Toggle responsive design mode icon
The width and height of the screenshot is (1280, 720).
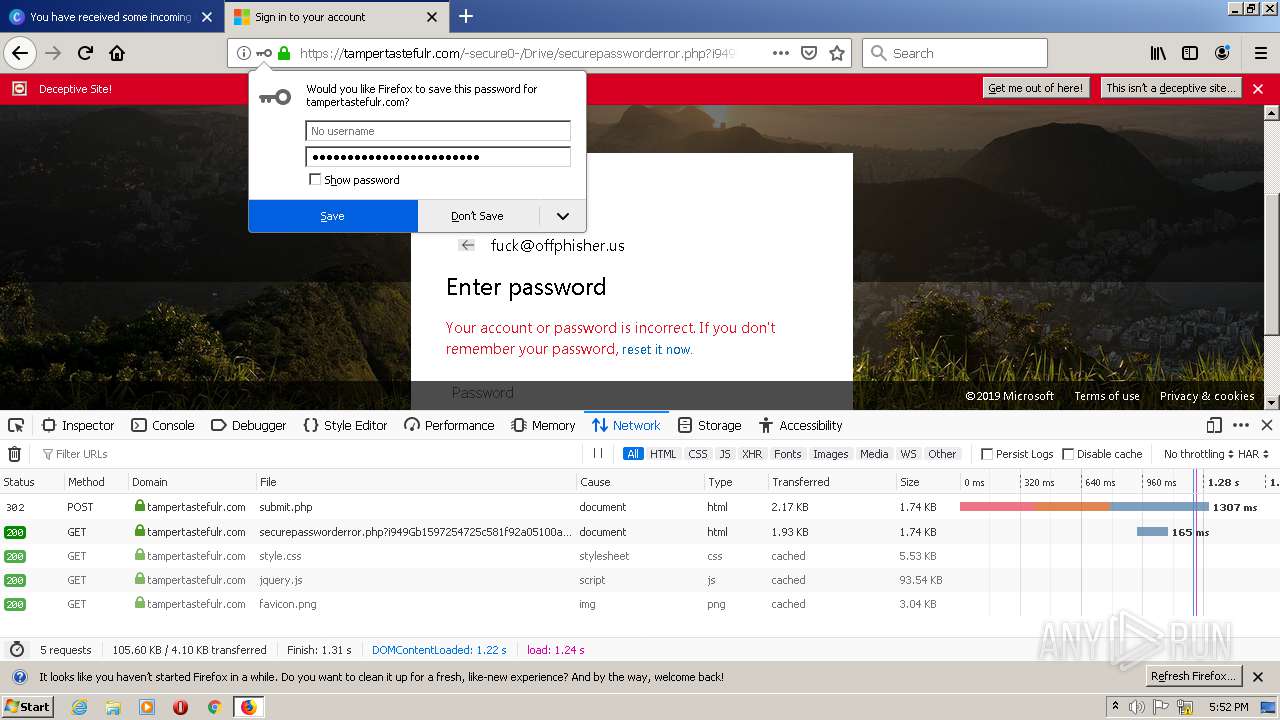(x=1214, y=425)
